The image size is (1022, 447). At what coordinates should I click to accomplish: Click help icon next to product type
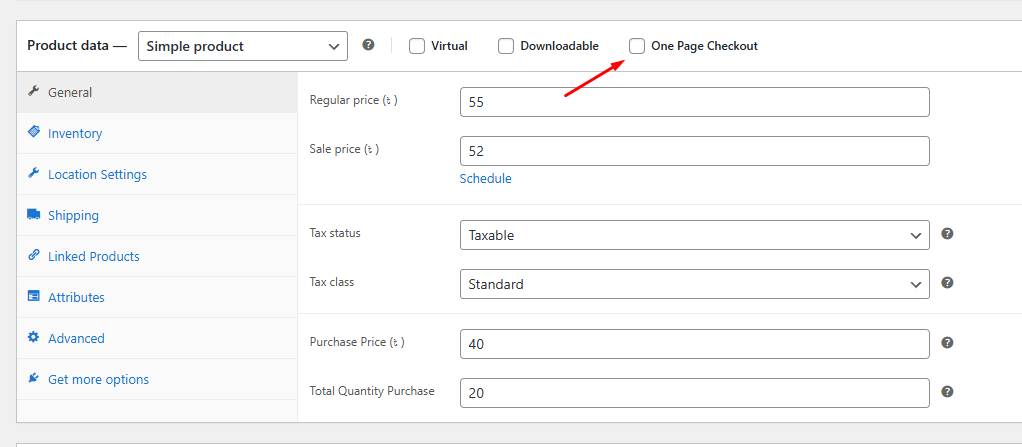point(368,45)
